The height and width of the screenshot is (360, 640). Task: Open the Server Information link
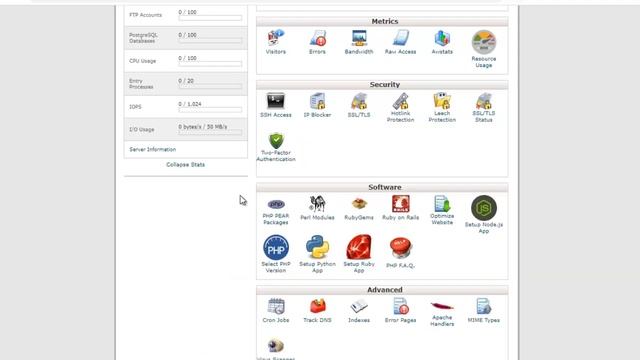(153, 149)
